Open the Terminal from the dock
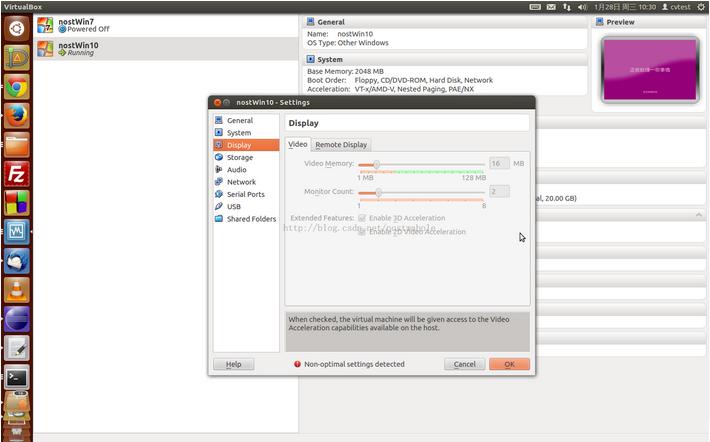710x442 pixels. [x=16, y=377]
